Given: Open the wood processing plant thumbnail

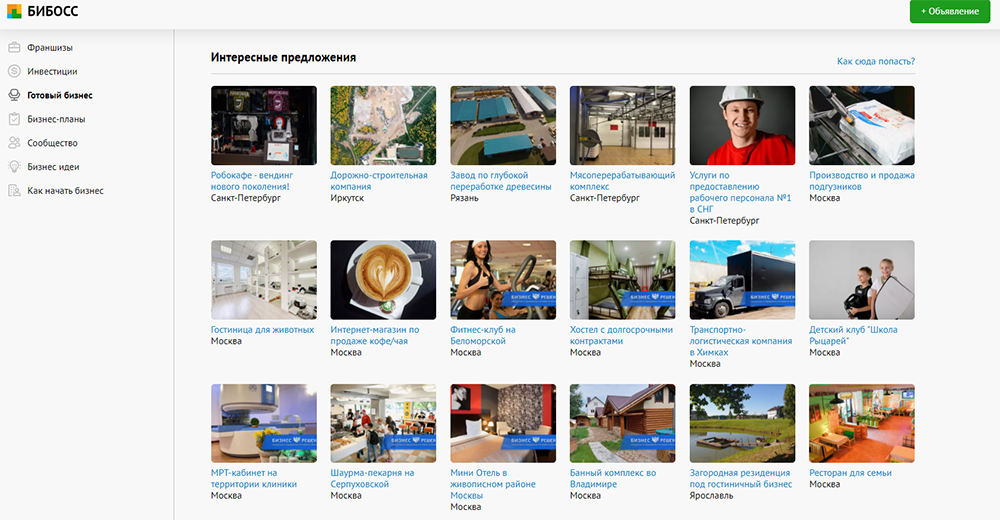Looking at the screenshot, I should pos(503,126).
